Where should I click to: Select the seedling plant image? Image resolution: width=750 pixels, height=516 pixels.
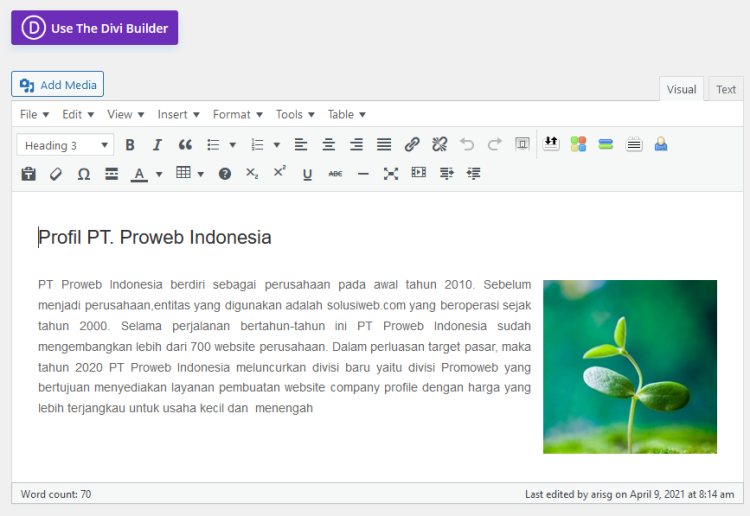pyautogui.click(x=630, y=367)
